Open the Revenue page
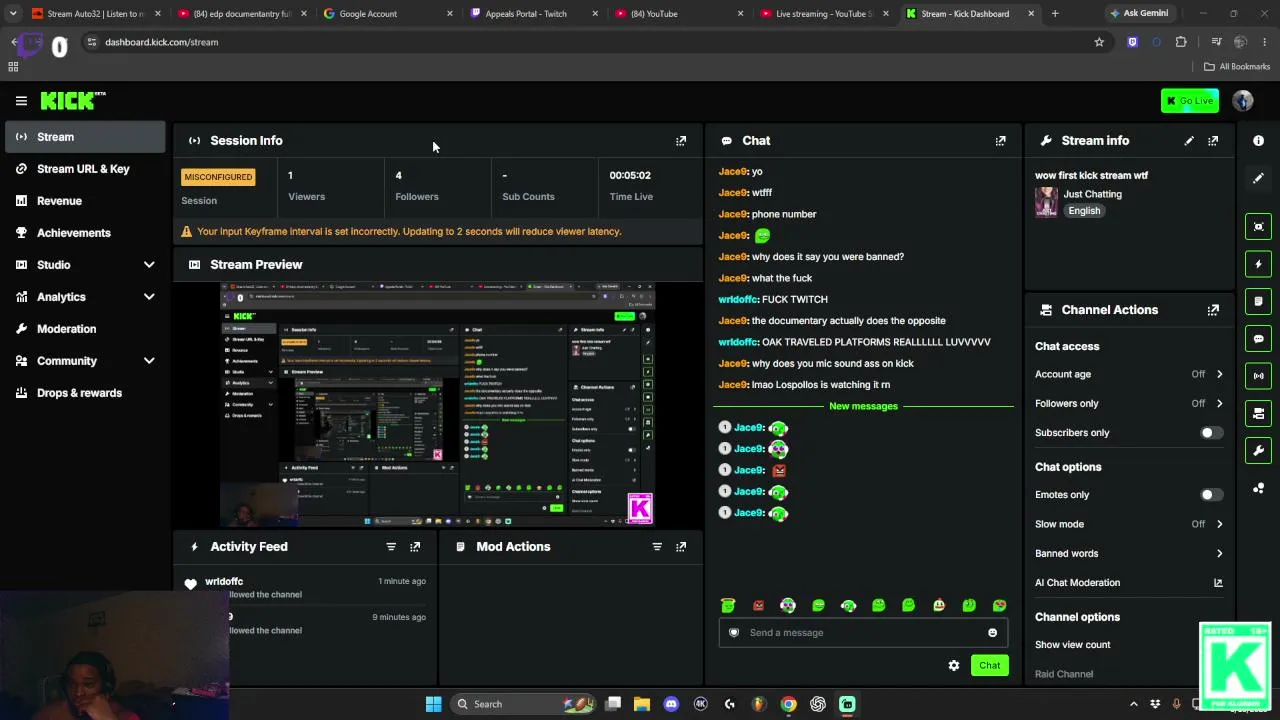This screenshot has height=720, width=1280. click(x=84, y=201)
